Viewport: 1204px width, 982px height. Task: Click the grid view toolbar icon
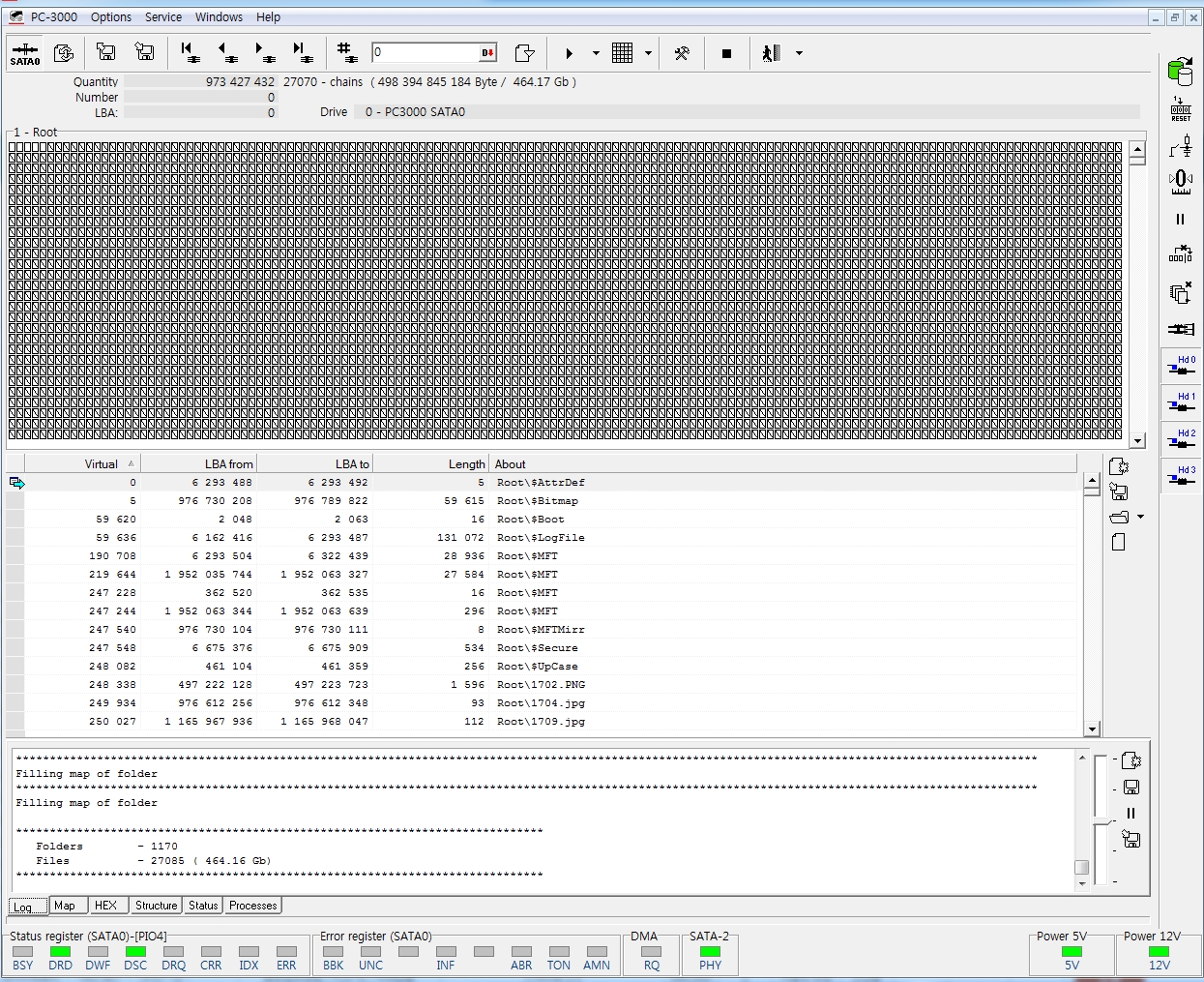pos(623,53)
